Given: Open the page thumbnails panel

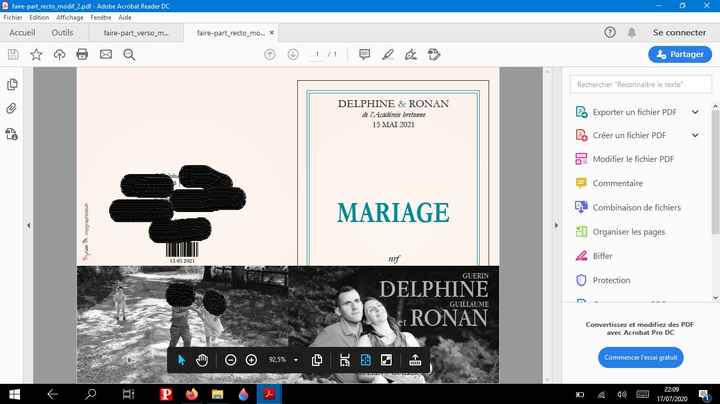Looking at the screenshot, I should tap(12, 84).
